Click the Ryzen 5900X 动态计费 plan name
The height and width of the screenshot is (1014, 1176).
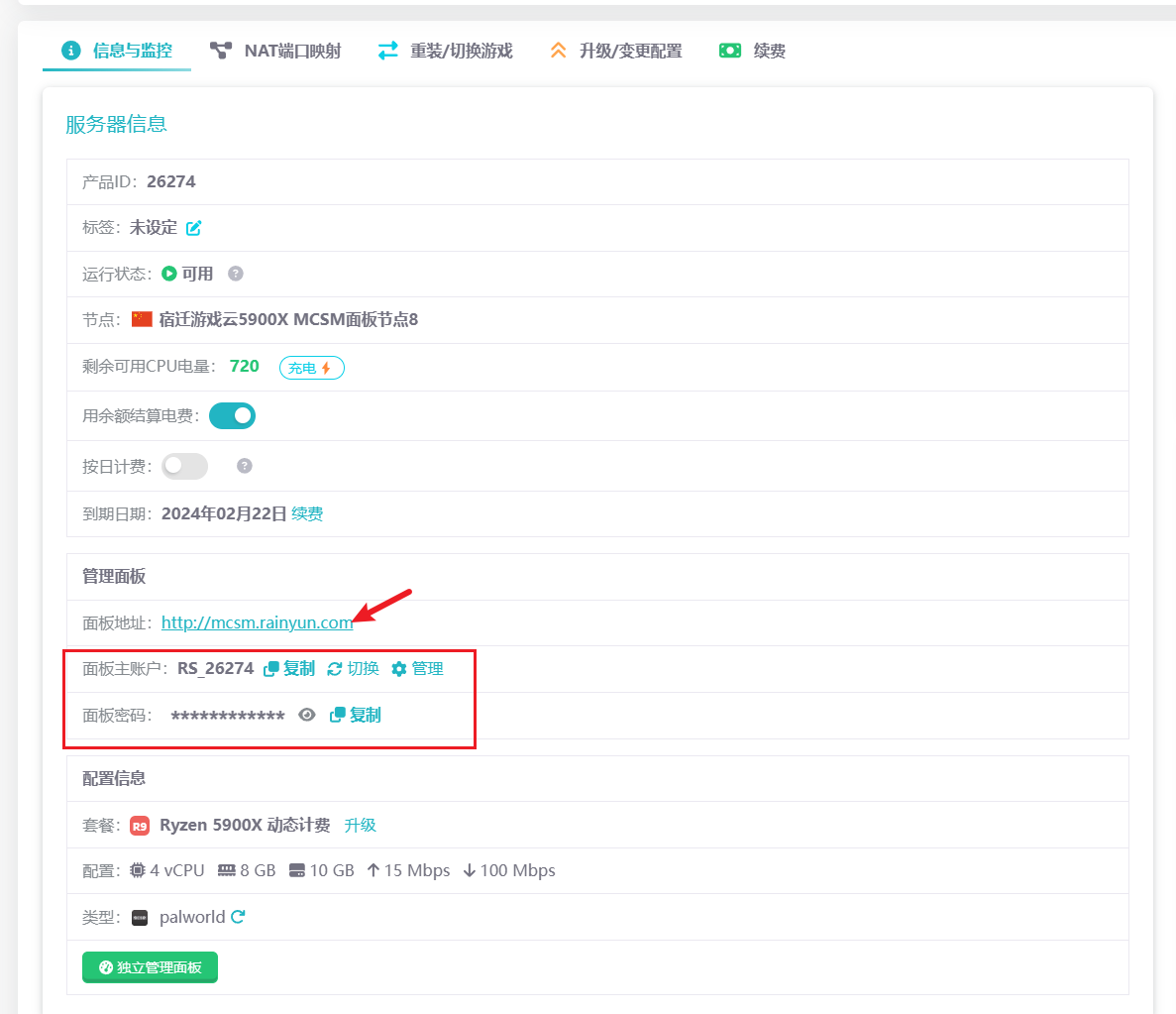click(x=246, y=825)
